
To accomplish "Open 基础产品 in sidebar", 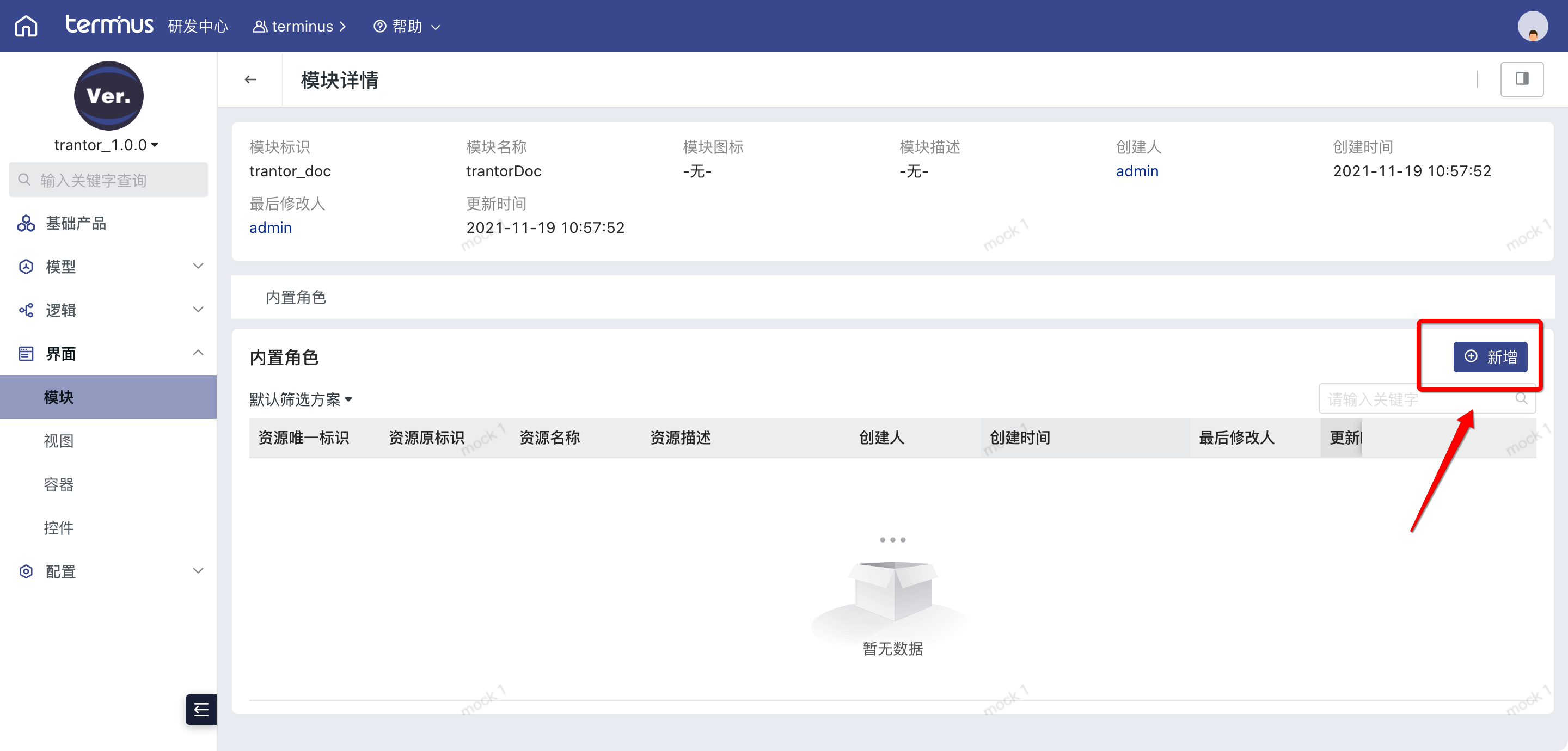I will click(76, 223).
